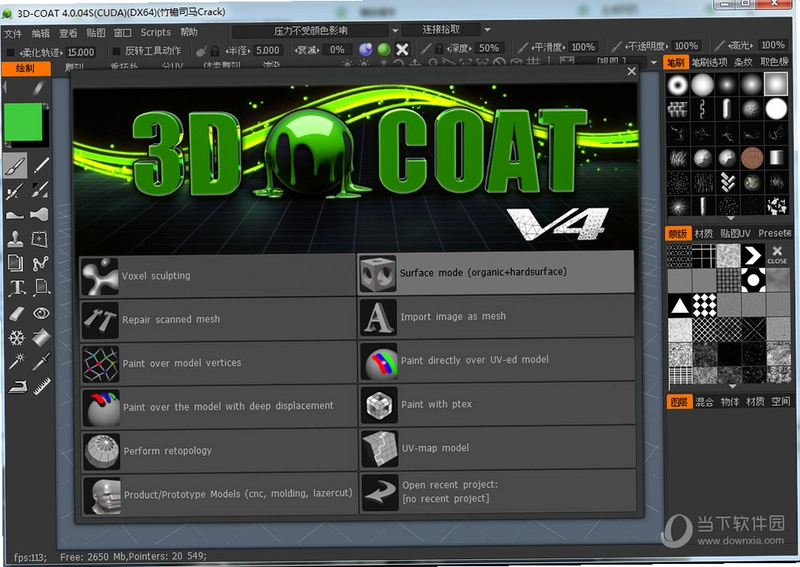Image resolution: width=800 pixels, height=567 pixels.
Task: Select the copy pages tool
Action: pyautogui.click(x=15, y=263)
